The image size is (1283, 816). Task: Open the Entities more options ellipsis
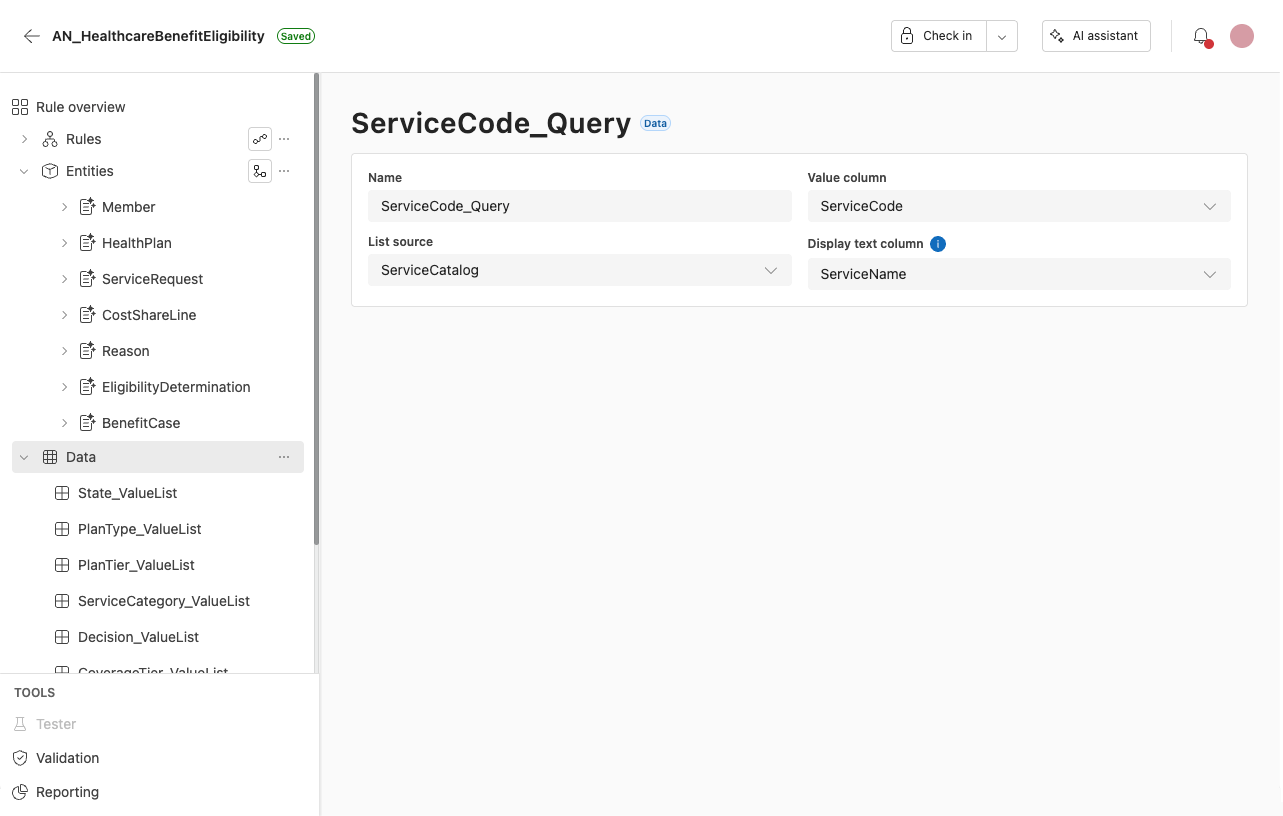[x=284, y=171]
